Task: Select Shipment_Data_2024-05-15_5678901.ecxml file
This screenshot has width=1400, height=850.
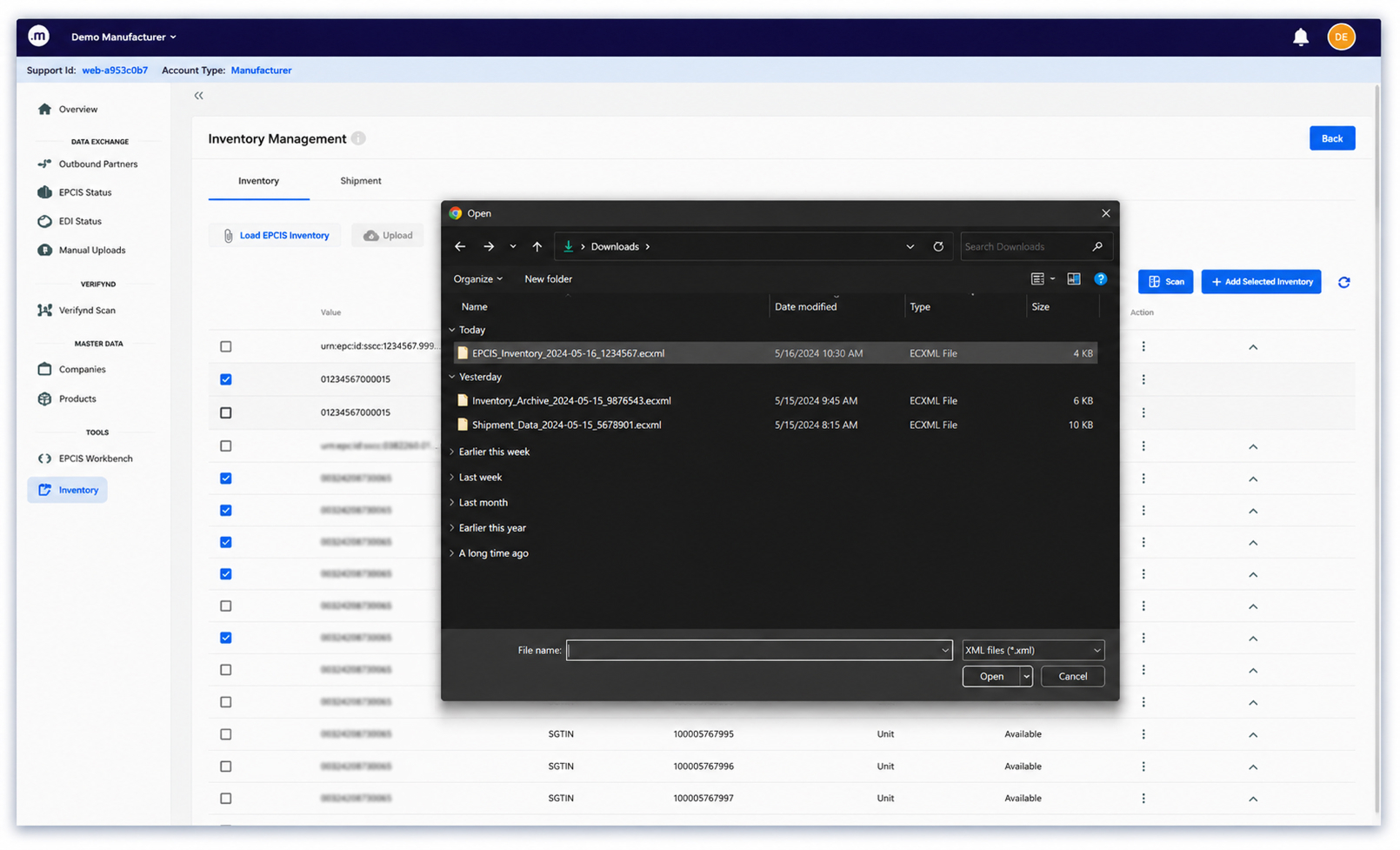Action: (775, 425)
